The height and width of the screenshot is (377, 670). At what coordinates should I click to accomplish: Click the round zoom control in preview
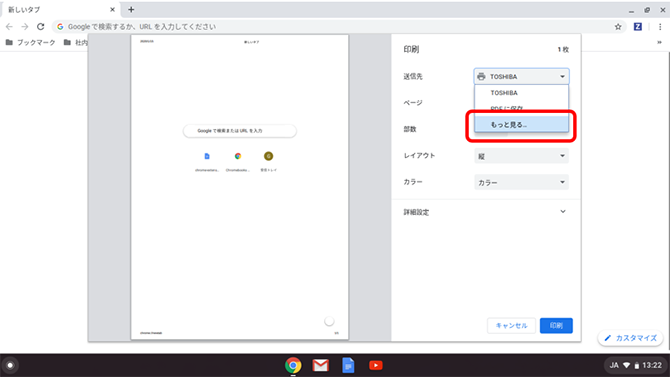point(329,321)
